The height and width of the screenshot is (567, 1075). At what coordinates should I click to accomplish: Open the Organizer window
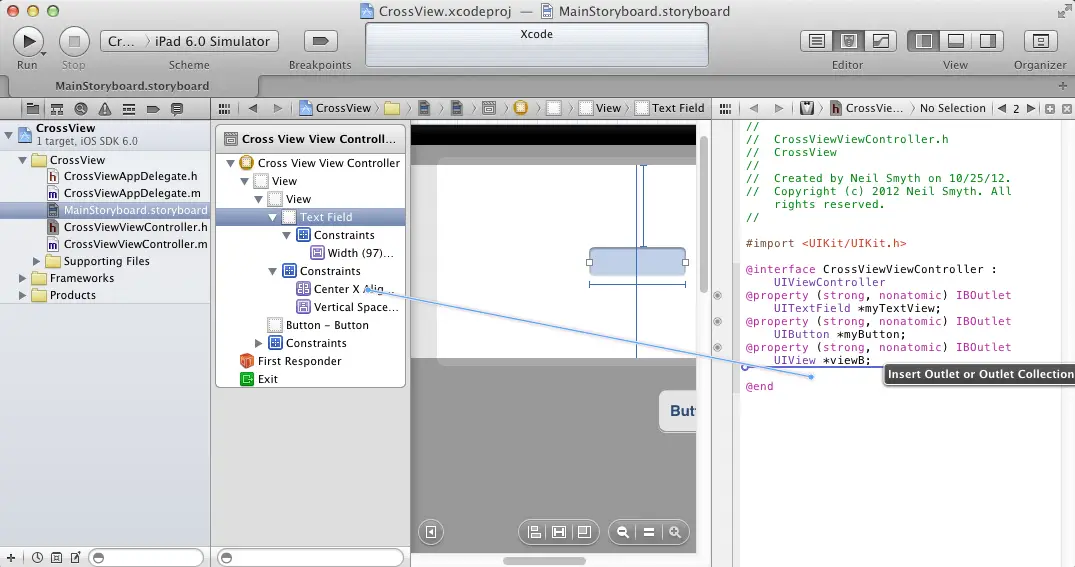click(x=1040, y=41)
